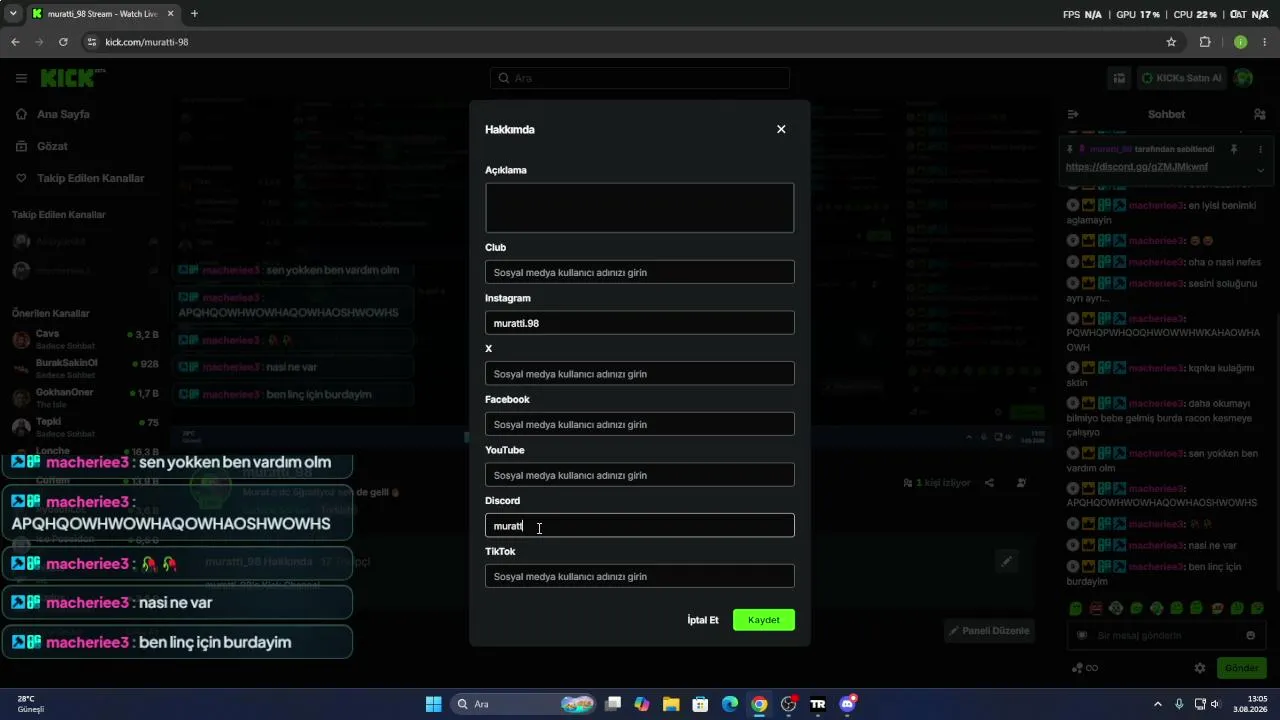Open Discord from the taskbar
The image size is (1280, 720).
tap(848, 704)
